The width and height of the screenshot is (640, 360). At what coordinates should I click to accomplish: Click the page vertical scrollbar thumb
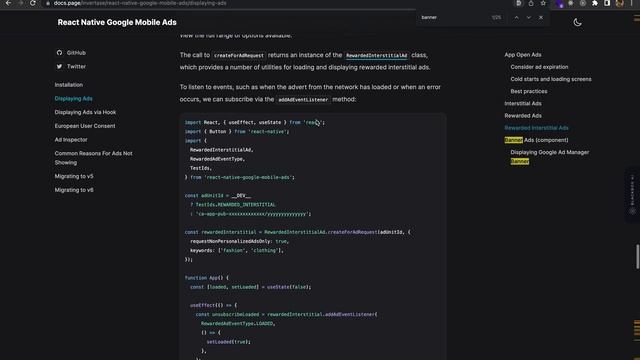(x=637, y=257)
